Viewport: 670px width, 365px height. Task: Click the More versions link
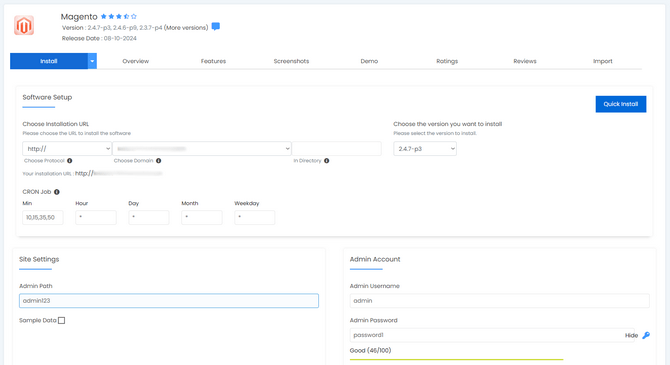pyautogui.click(x=186, y=28)
